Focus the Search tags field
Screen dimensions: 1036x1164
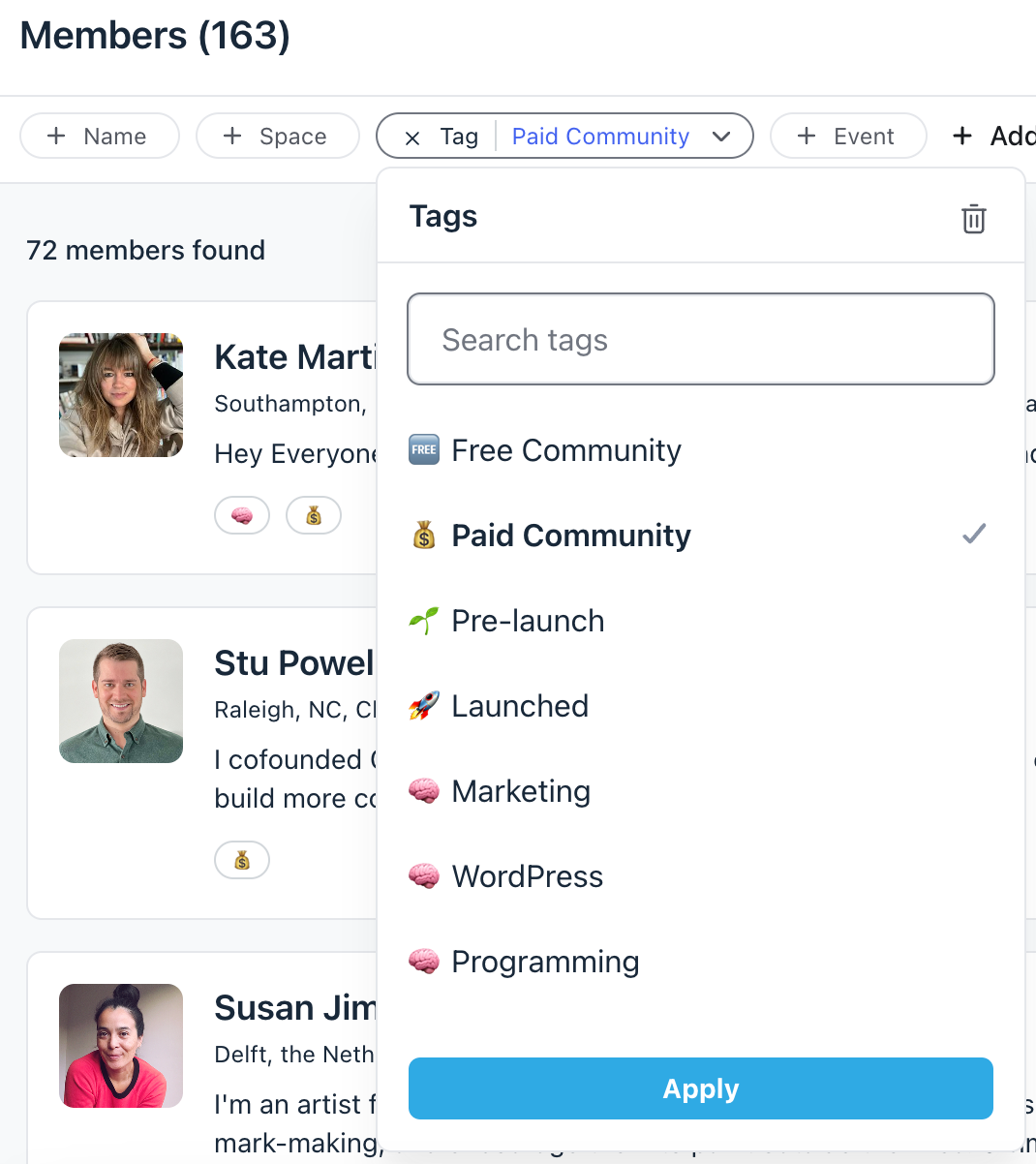(701, 339)
